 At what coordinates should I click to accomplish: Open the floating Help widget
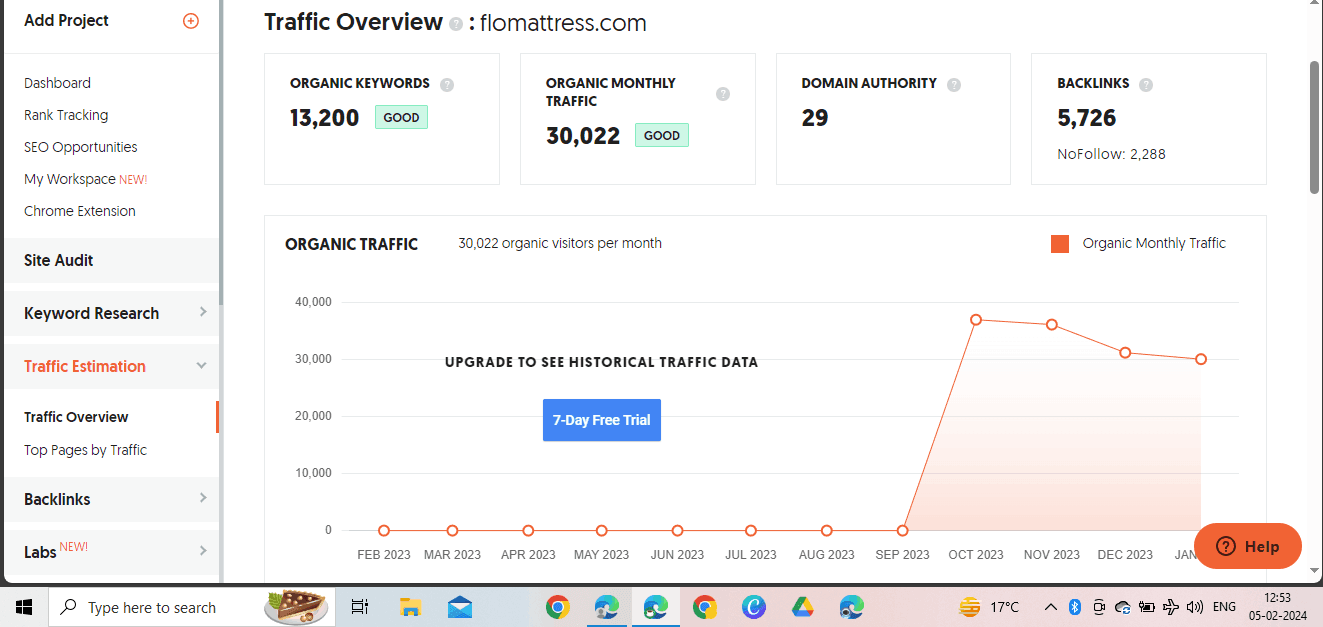point(1247,546)
